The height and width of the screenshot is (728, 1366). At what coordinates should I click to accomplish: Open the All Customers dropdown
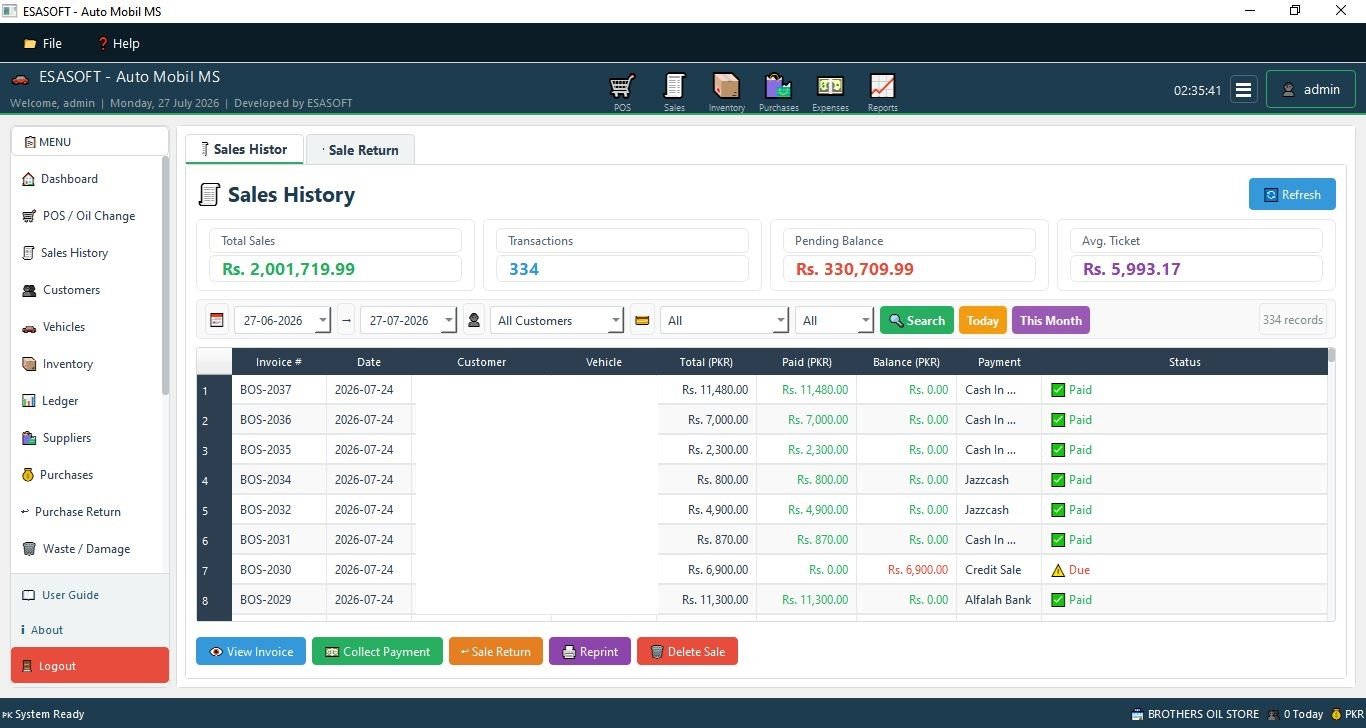(557, 320)
